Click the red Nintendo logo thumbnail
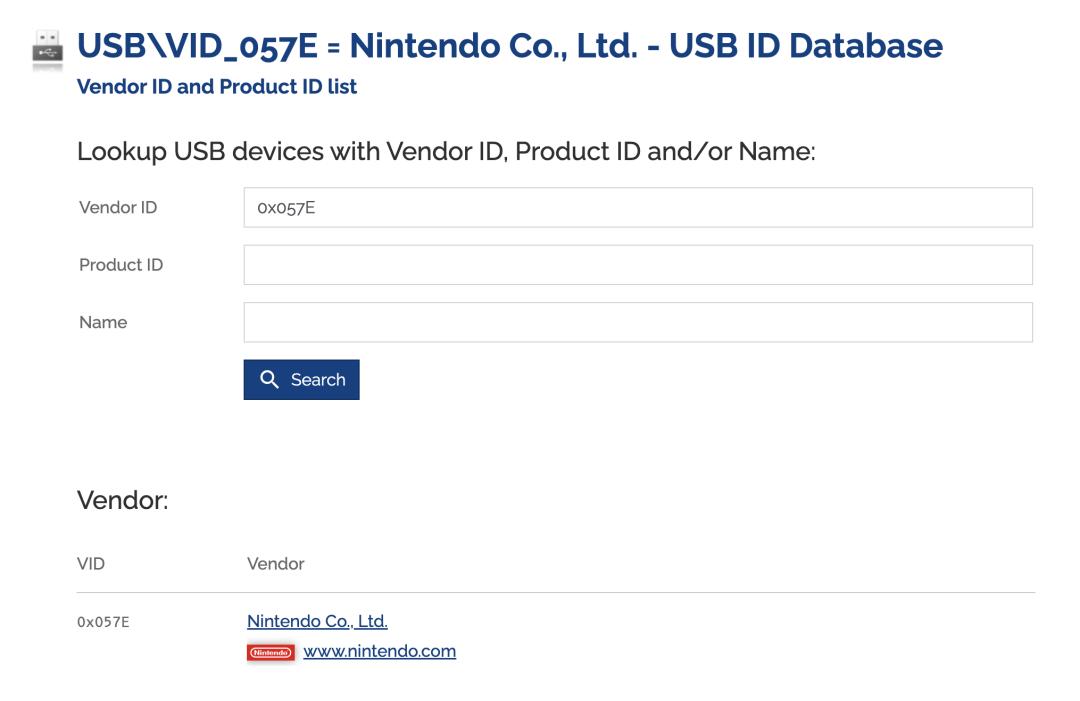This screenshot has height=701, width=1080. pyautogui.click(x=271, y=652)
